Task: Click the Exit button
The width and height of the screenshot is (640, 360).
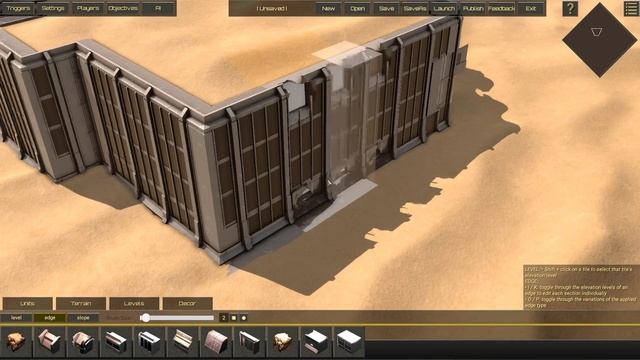Action: (x=531, y=8)
